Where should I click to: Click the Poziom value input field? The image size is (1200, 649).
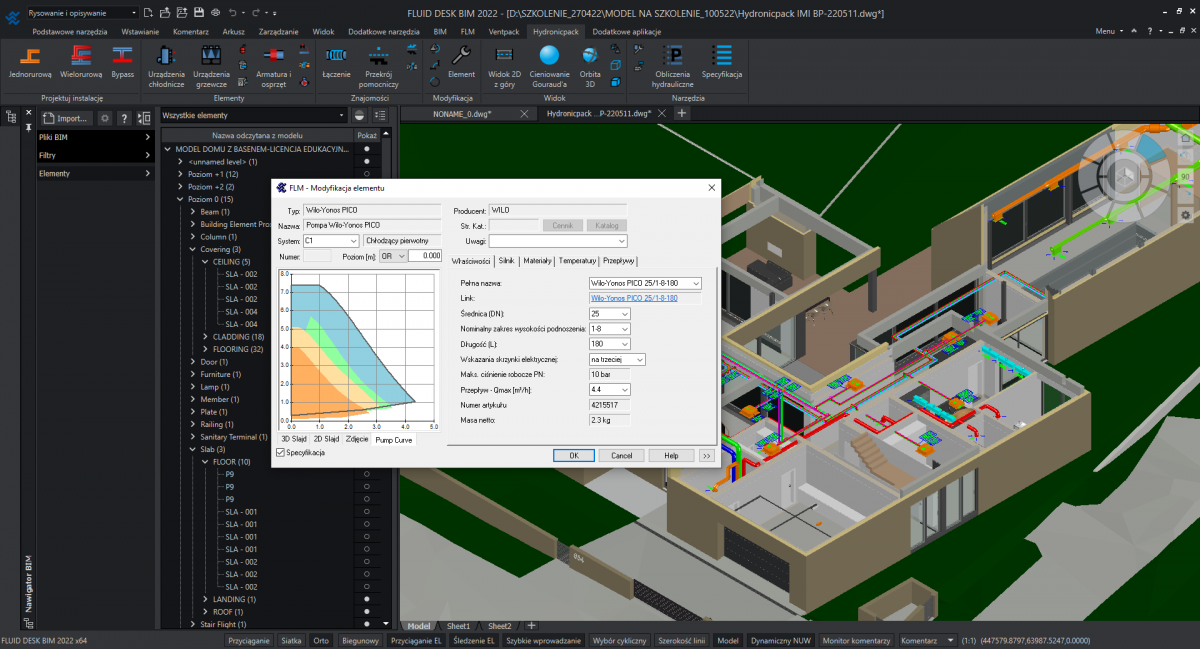point(425,256)
